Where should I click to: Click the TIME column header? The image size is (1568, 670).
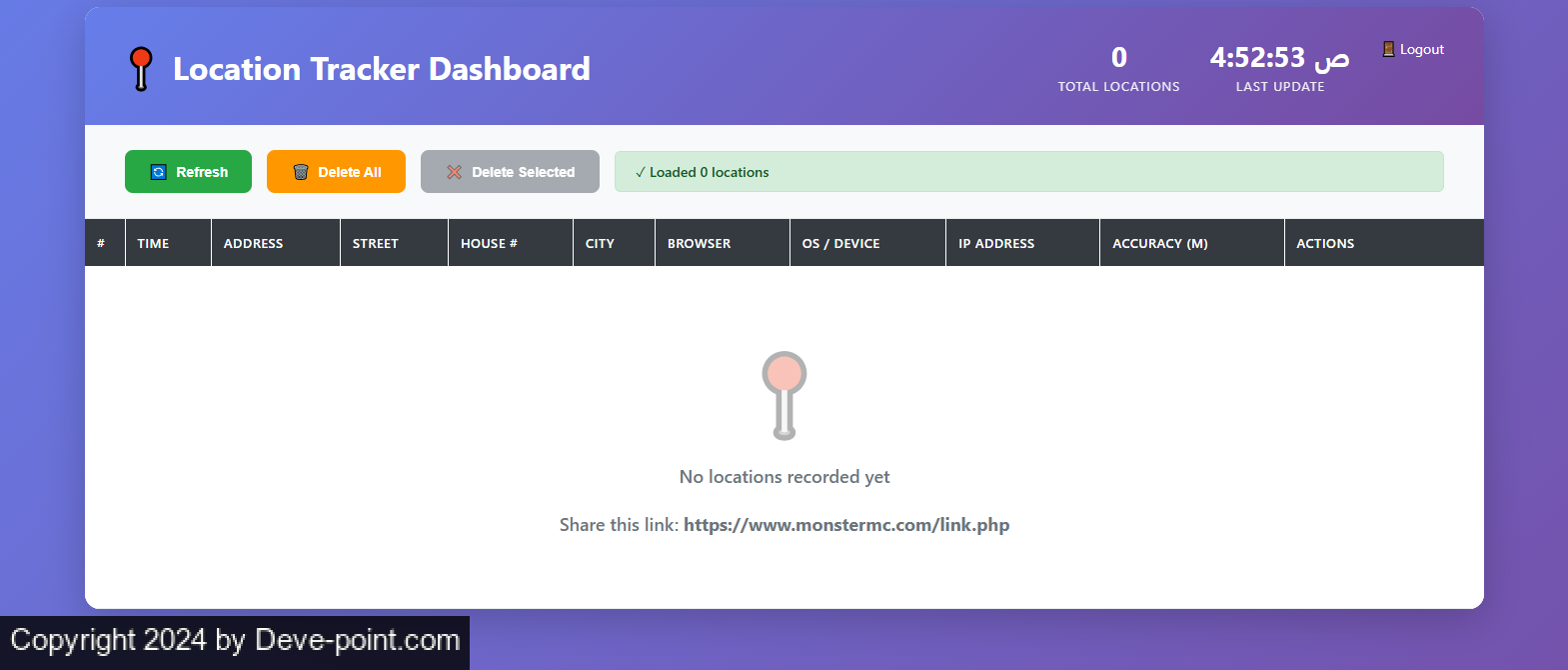pyautogui.click(x=153, y=243)
